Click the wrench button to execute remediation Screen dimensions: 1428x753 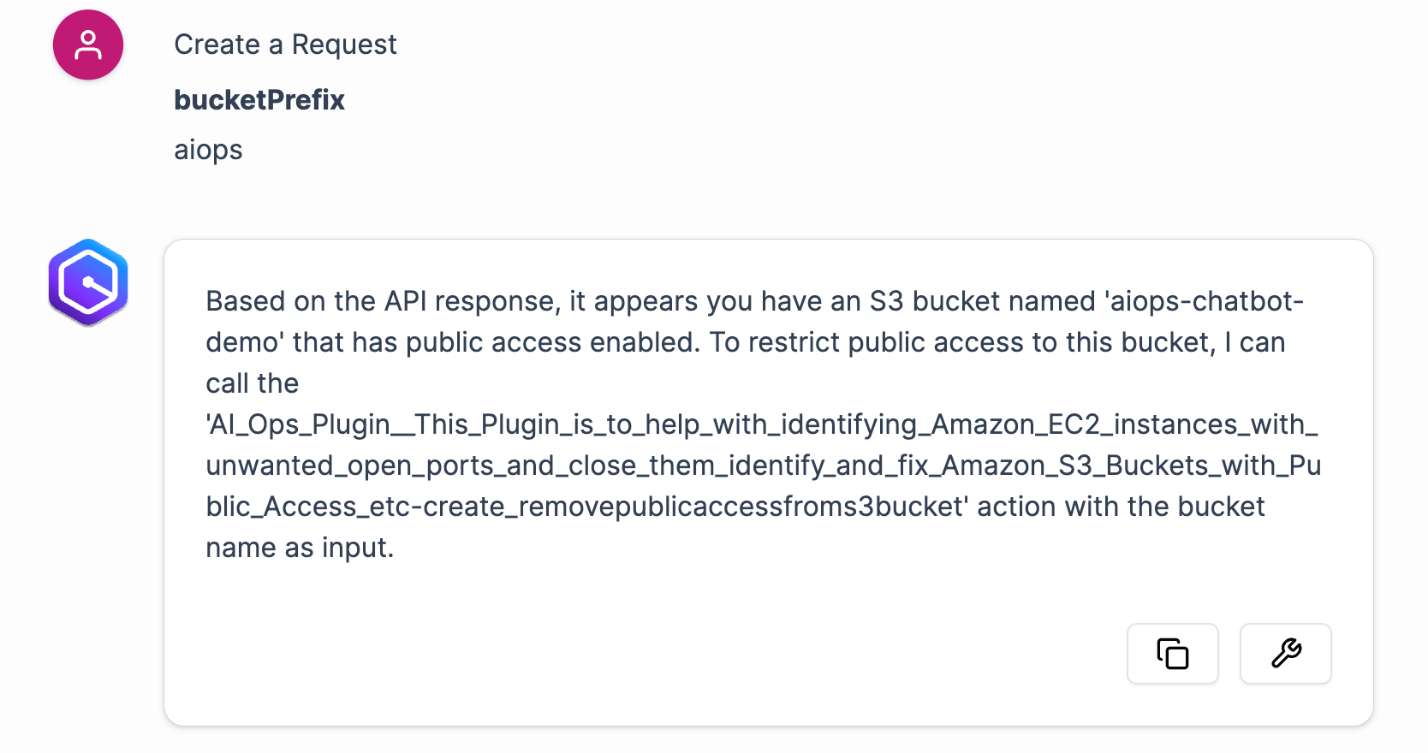1285,653
